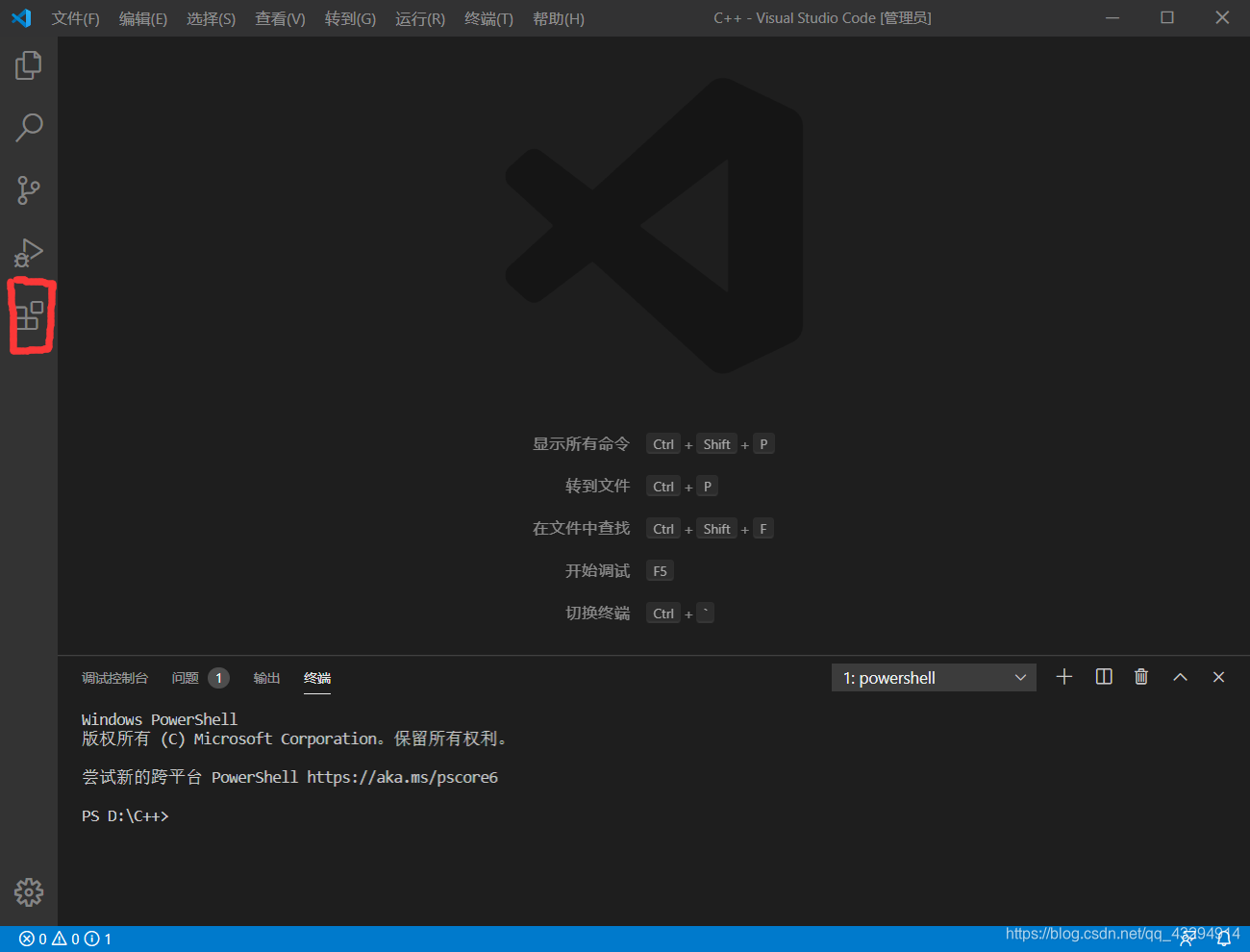Click the 转到文件 shortcut hint
Viewport: 1250px width, 952px height.
click(597, 486)
